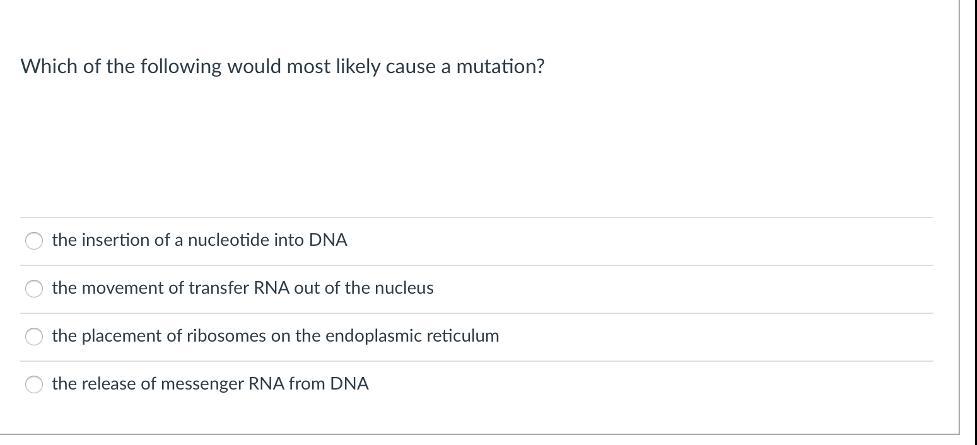Screen dimensions: 977x445
Task: Choose the transfer RNA movement radio button
Action: pyautogui.click(x=34, y=289)
